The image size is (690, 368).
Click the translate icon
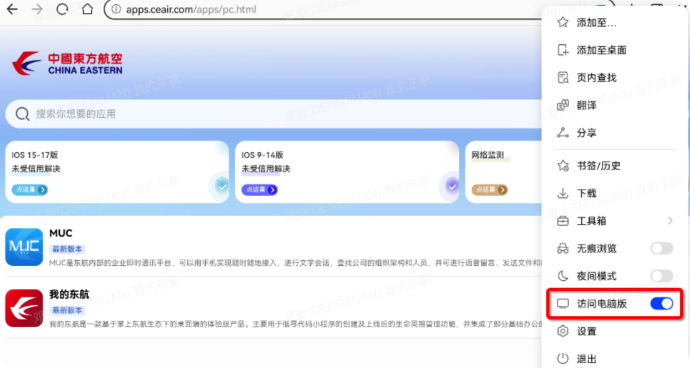(x=563, y=105)
